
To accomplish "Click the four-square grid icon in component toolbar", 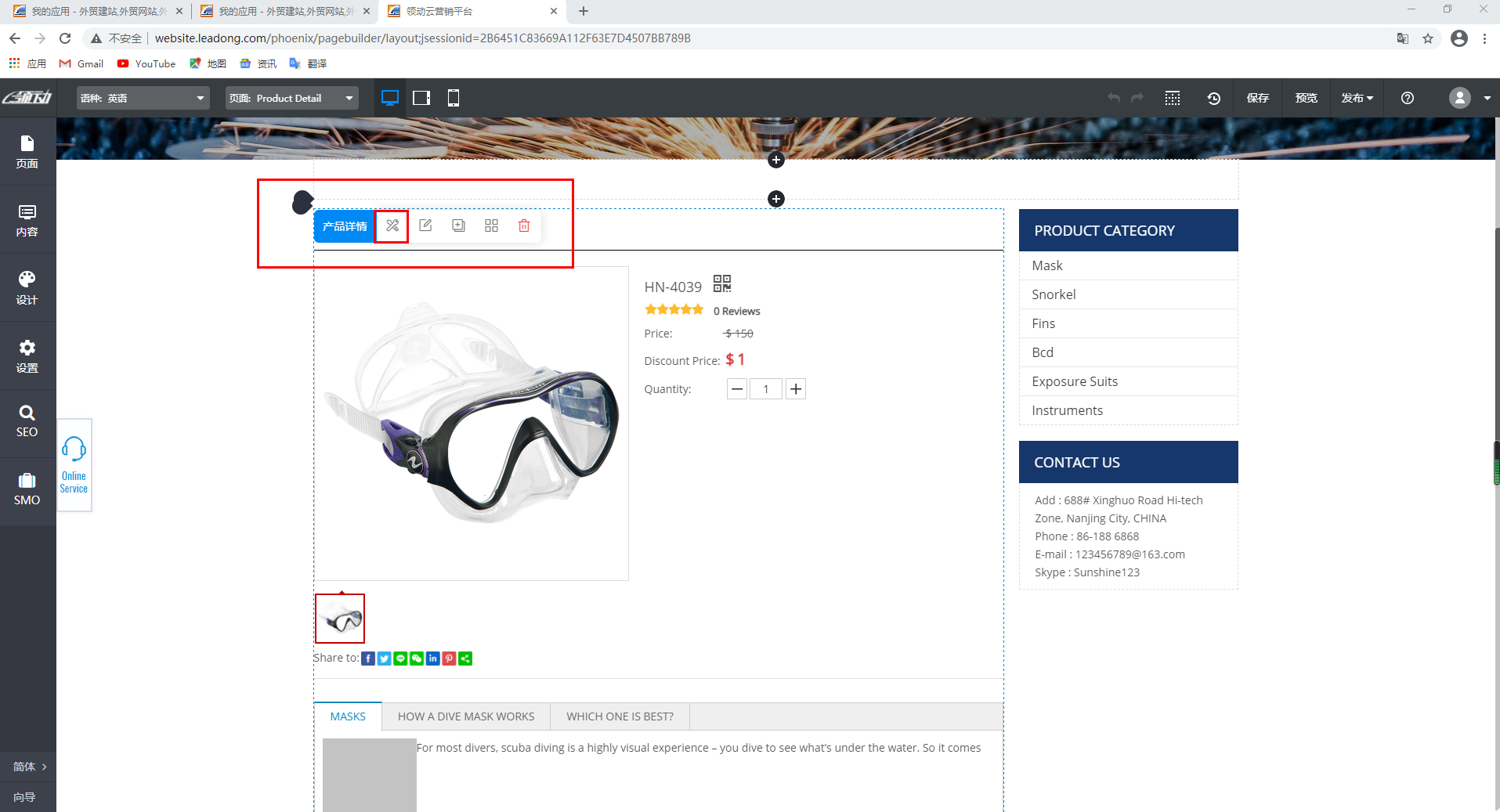I will click(x=491, y=226).
